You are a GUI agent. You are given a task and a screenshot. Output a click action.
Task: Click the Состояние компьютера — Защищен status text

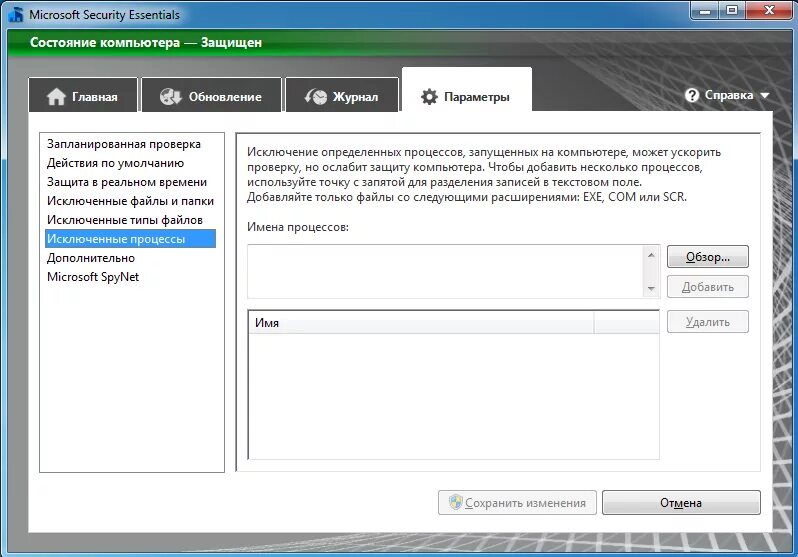pyautogui.click(x=146, y=42)
